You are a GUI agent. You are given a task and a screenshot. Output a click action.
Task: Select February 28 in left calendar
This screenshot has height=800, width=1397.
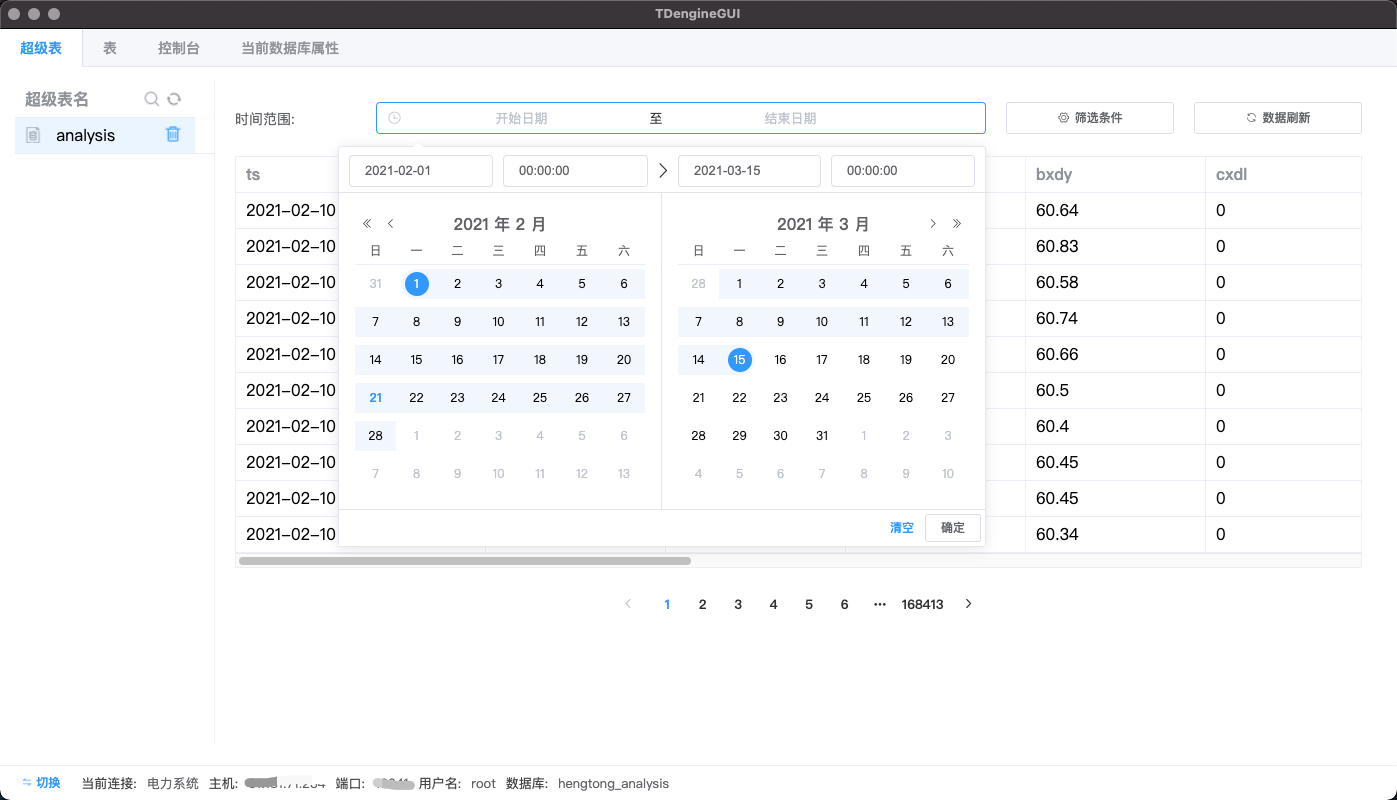click(x=375, y=436)
